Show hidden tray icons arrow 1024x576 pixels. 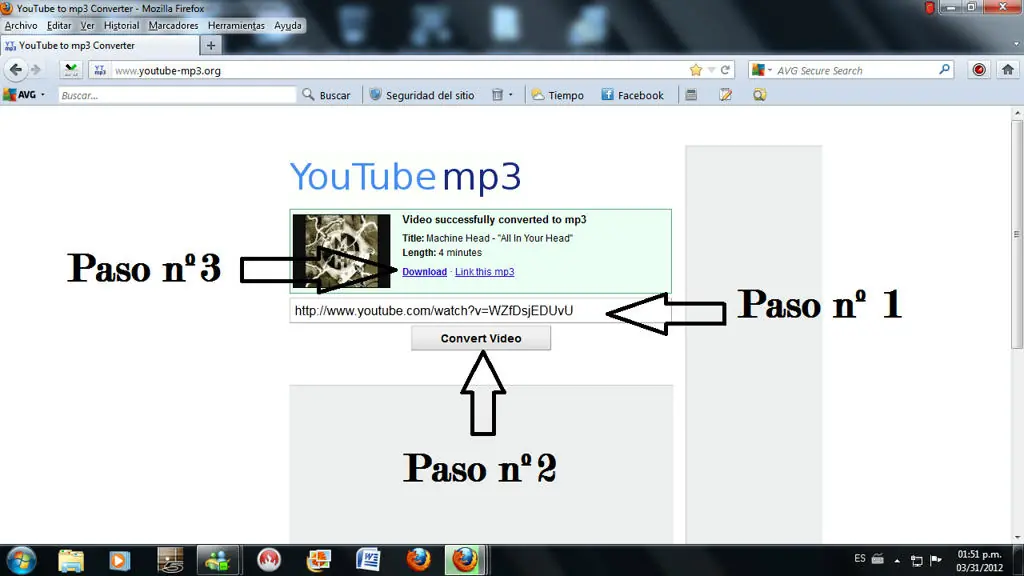click(897, 560)
